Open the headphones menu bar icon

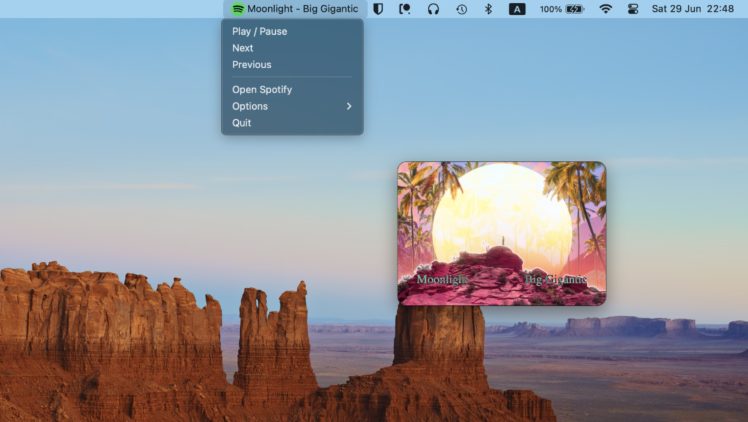(433, 9)
